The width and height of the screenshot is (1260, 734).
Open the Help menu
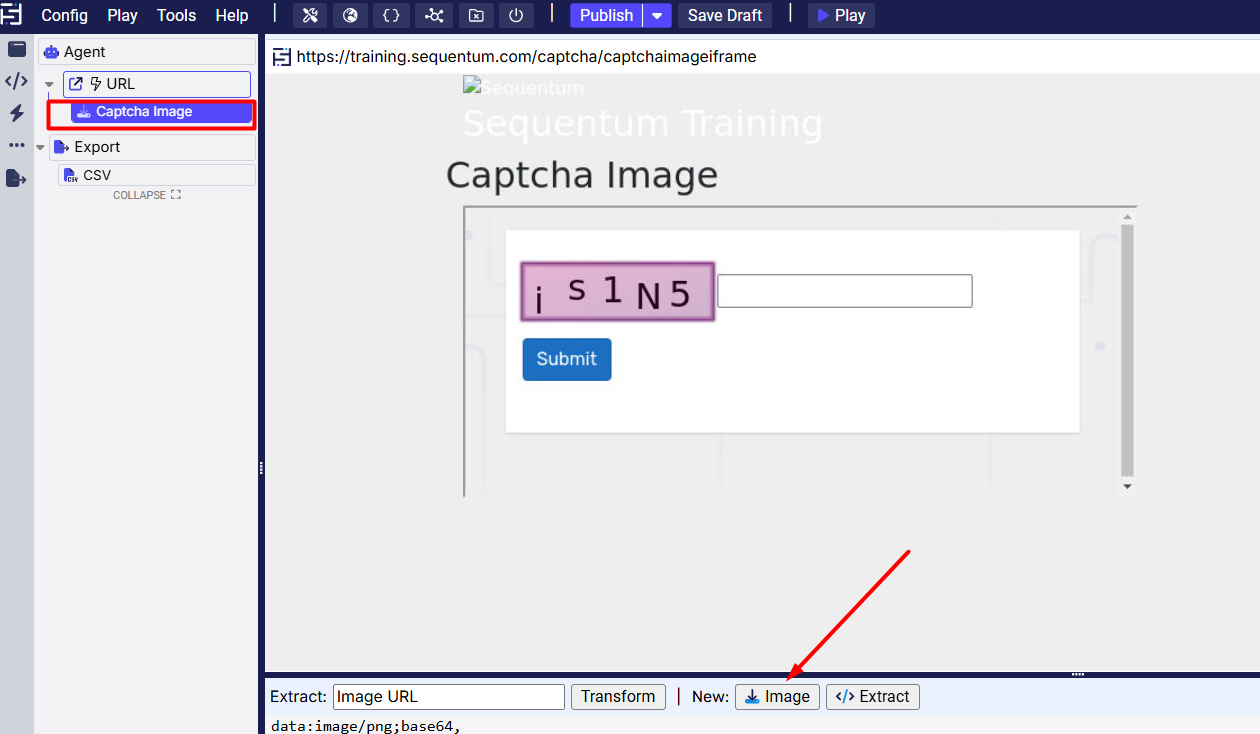coord(232,15)
